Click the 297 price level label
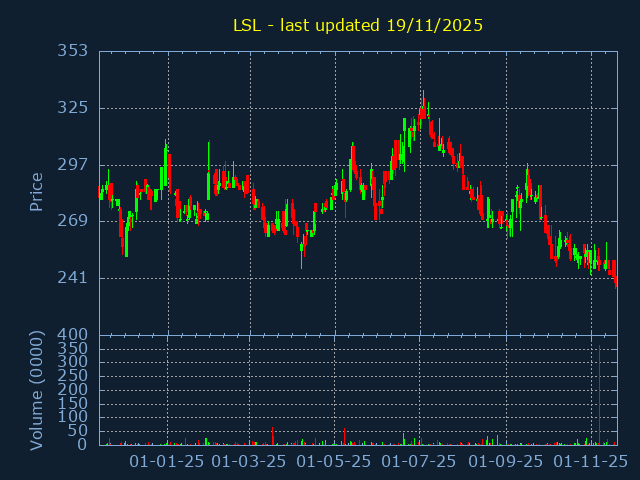The height and width of the screenshot is (480, 640). tap(73, 164)
